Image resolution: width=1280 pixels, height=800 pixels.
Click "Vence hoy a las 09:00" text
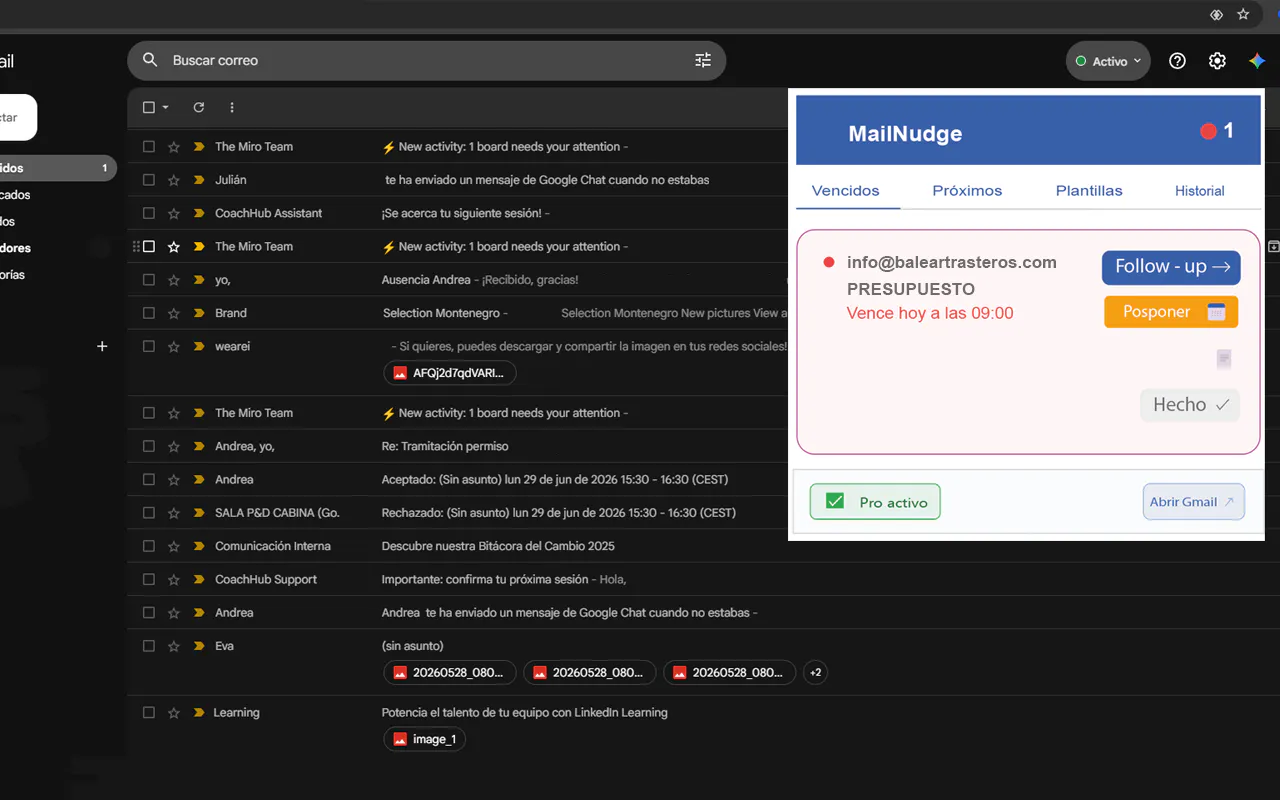pos(930,313)
